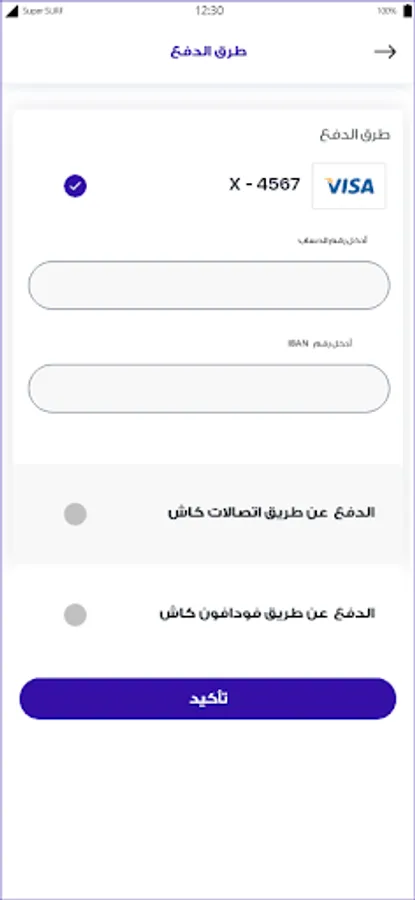
Task: Deselect the checked Visa card radio button
Action: pyautogui.click(x=75, y=186)
